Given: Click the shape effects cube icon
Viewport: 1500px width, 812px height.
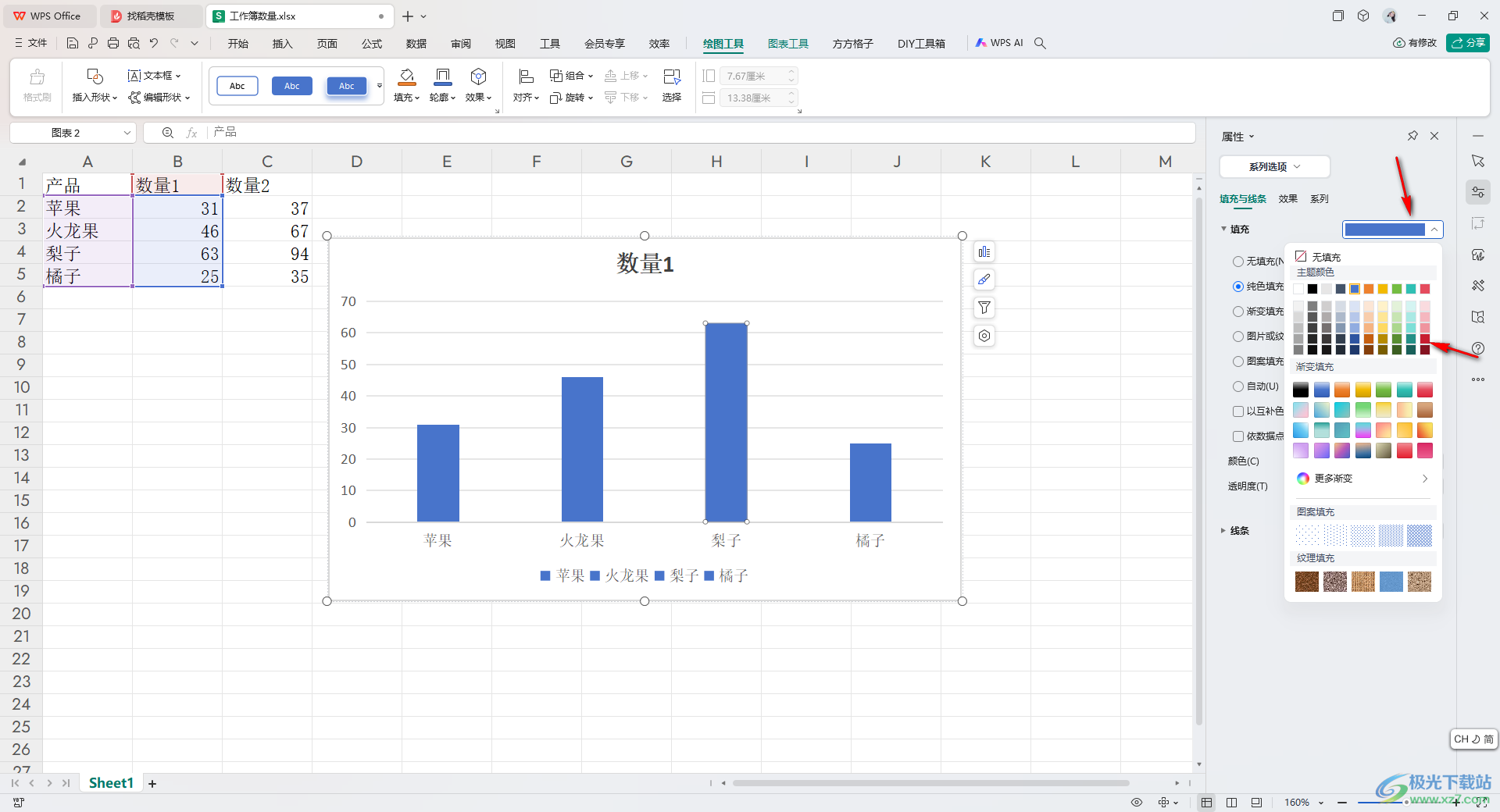Looking at the screenshot, I should click(x=478, y=77).
